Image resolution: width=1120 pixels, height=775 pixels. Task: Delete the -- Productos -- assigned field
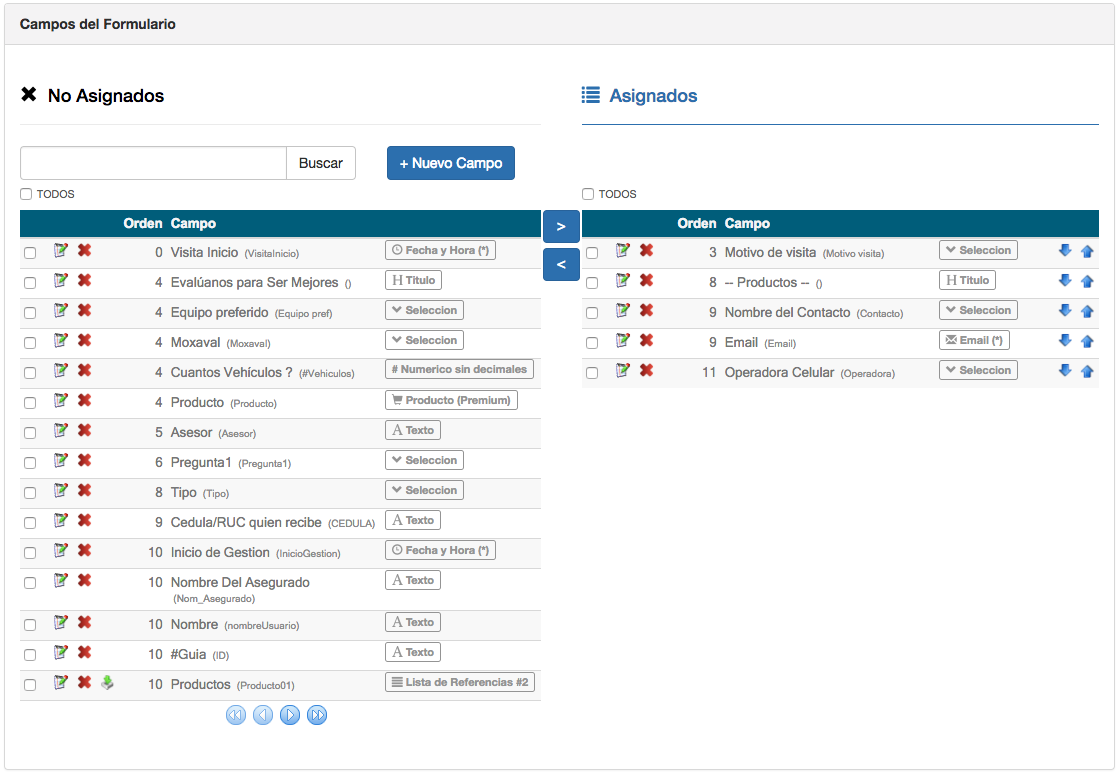point(646,280)
